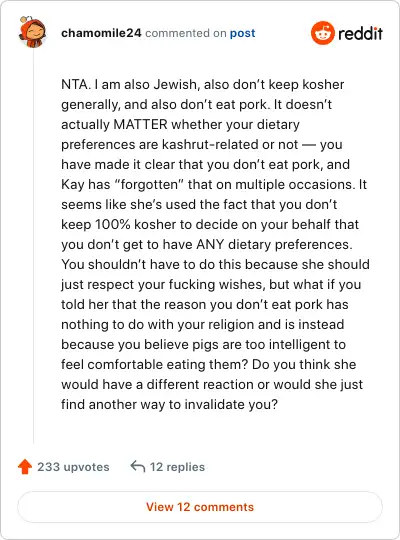Click the reddit wordmark text
Viewport: 400px width, 540px height.
tap(360, 33)
